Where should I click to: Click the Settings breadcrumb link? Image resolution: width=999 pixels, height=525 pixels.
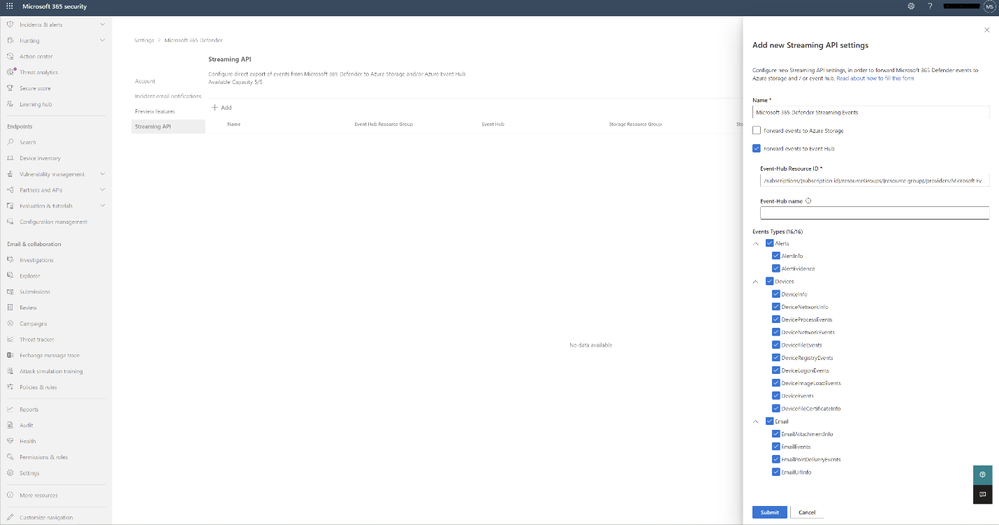144,40
